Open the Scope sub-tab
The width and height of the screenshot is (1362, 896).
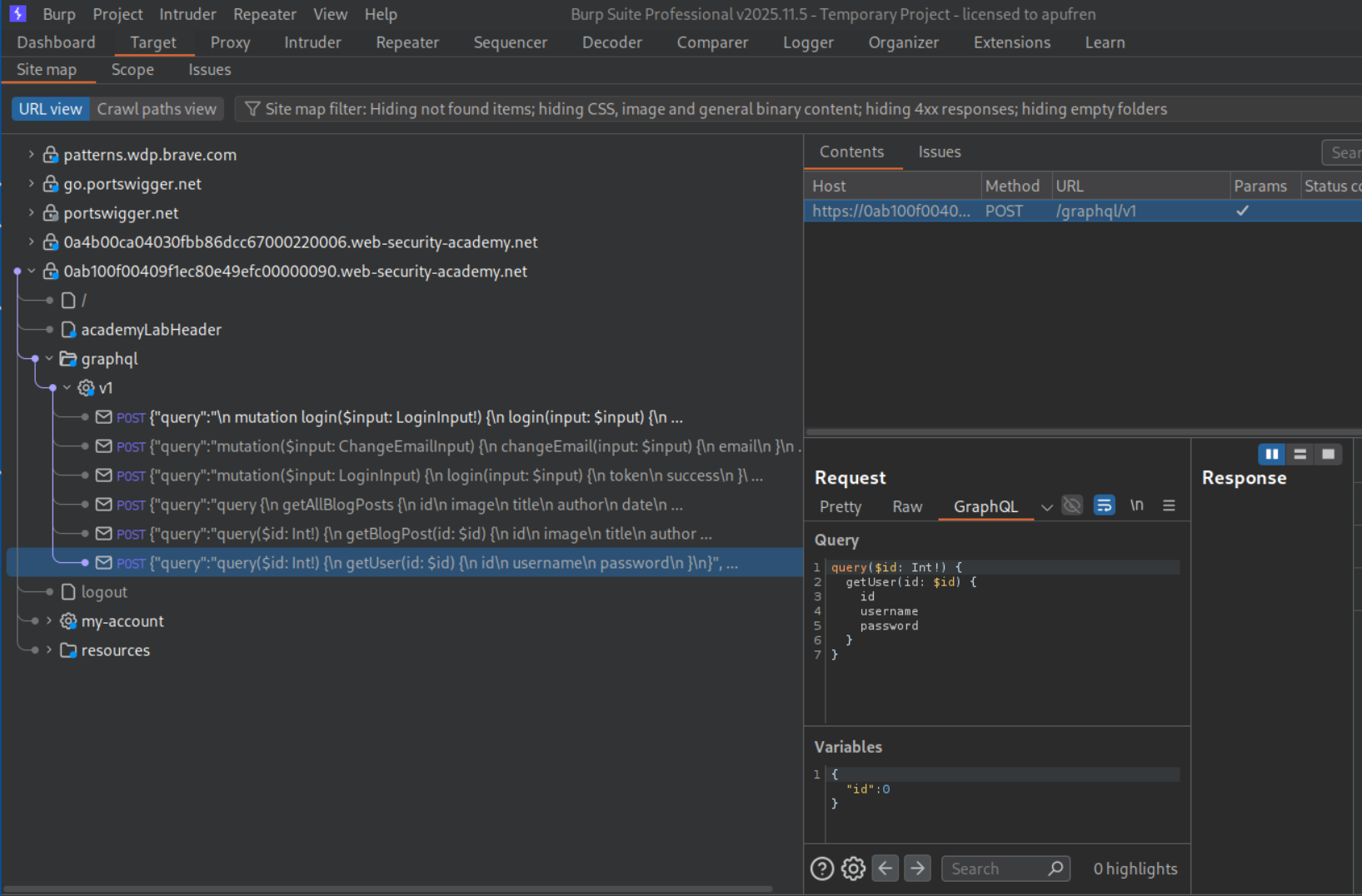(x=132, y=70)
